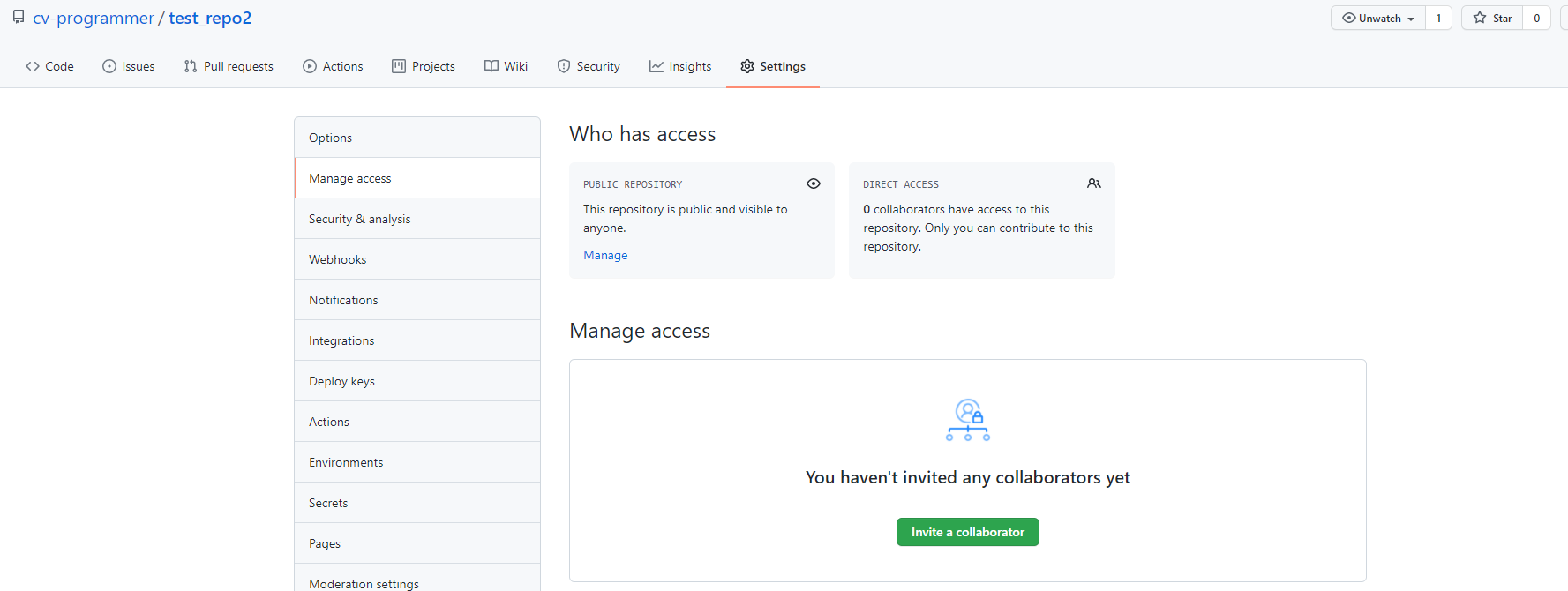1568x591 pixels.
Task: Open Deploy keys in the settings sidebar
Action: click(x=341, y=381)
